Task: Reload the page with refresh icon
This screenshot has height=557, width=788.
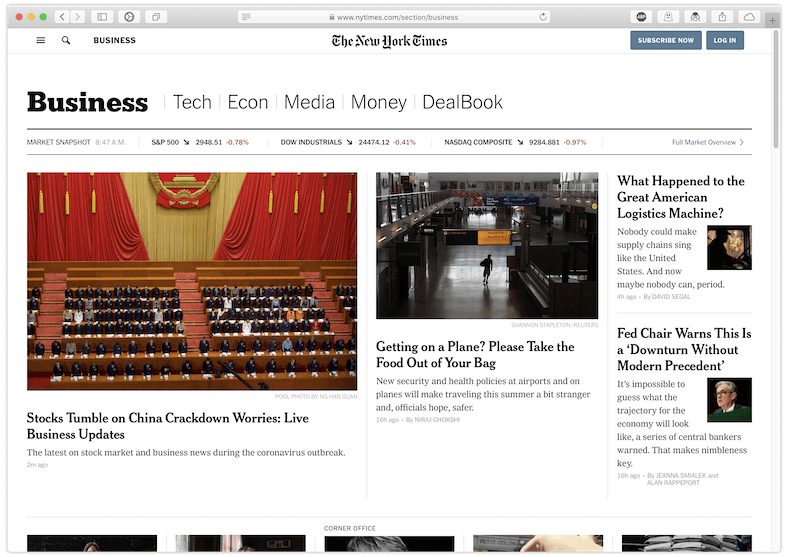Action: (543, 17)
